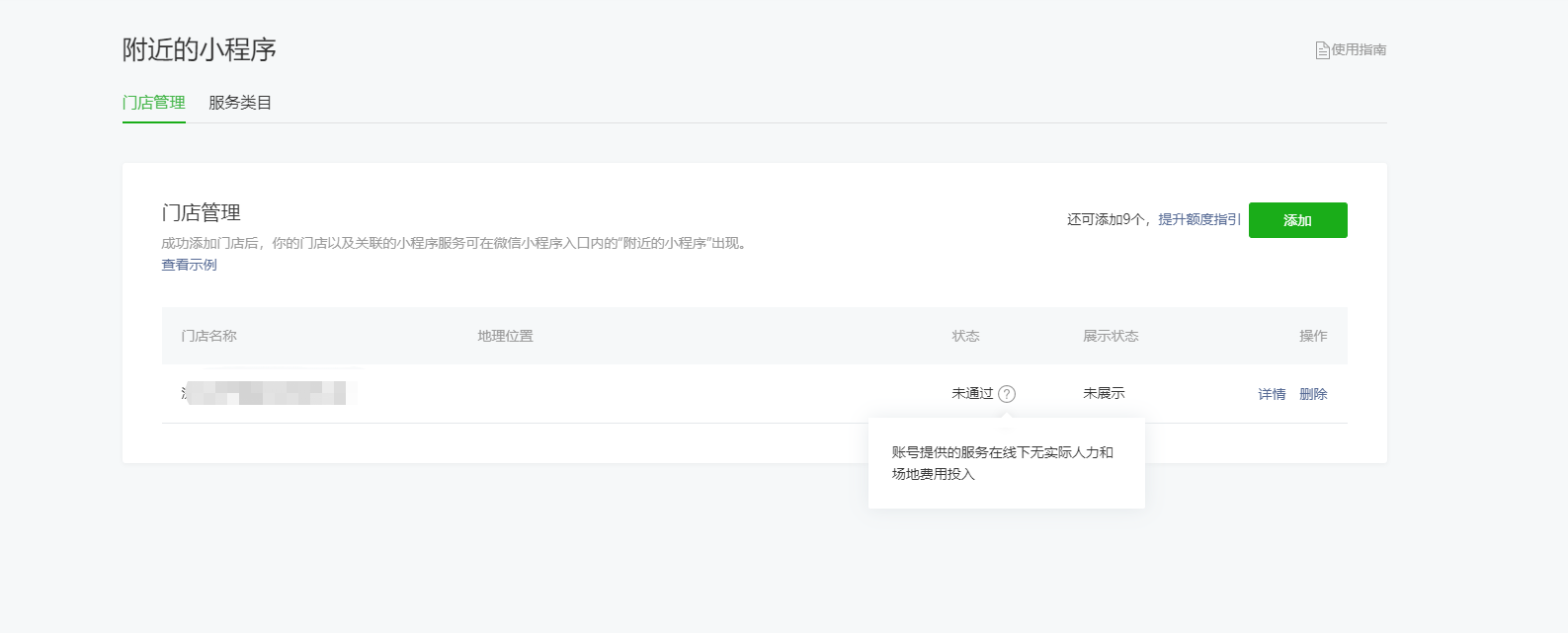
Task: Open the 查看示例 link
Action: click(x=189, y=265)
